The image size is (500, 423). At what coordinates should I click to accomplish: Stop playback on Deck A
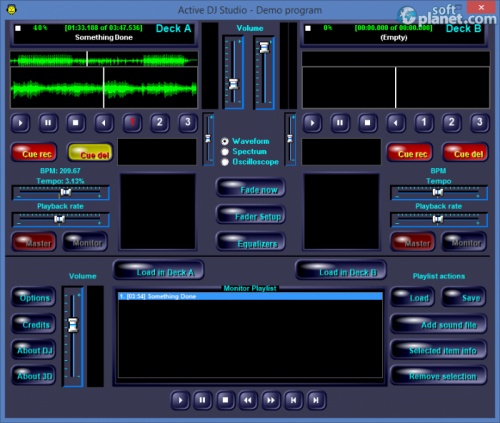click(x=76, y=123)
